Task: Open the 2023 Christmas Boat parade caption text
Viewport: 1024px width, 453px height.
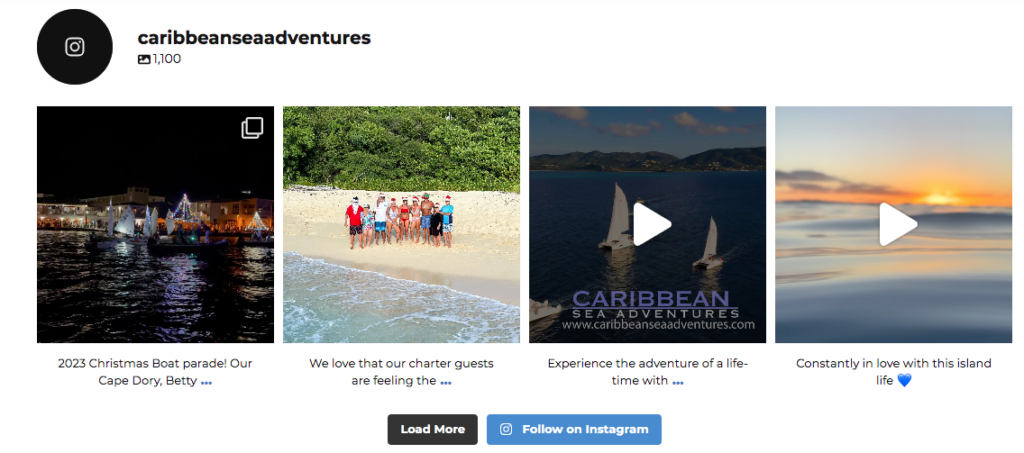Action: 155,372
